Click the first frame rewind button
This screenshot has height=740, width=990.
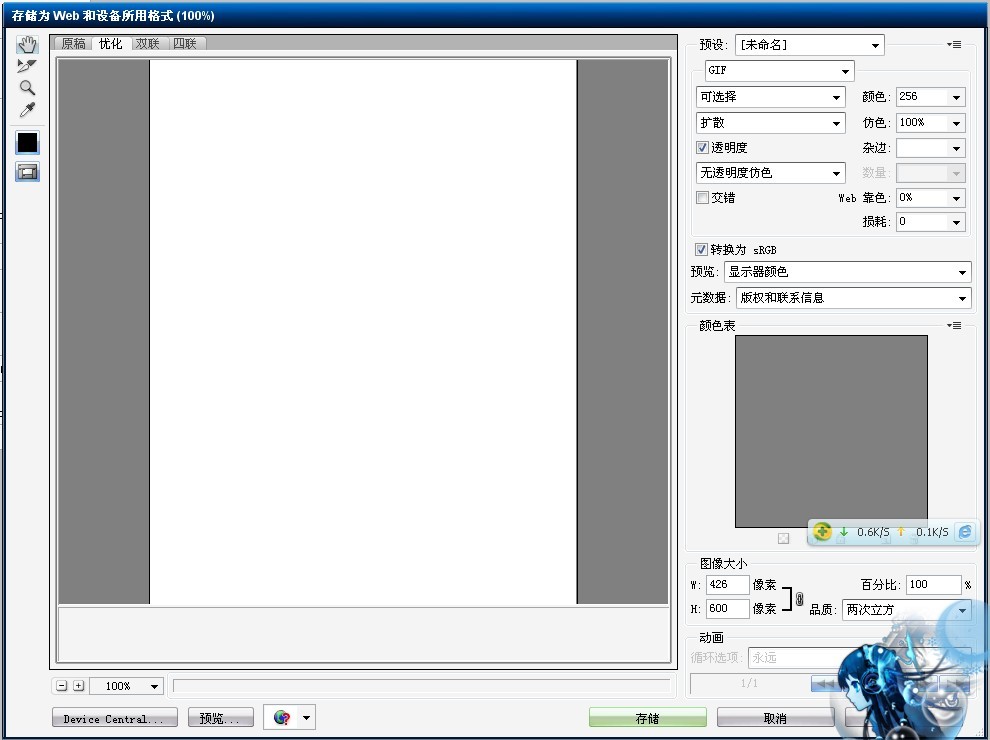825,684
